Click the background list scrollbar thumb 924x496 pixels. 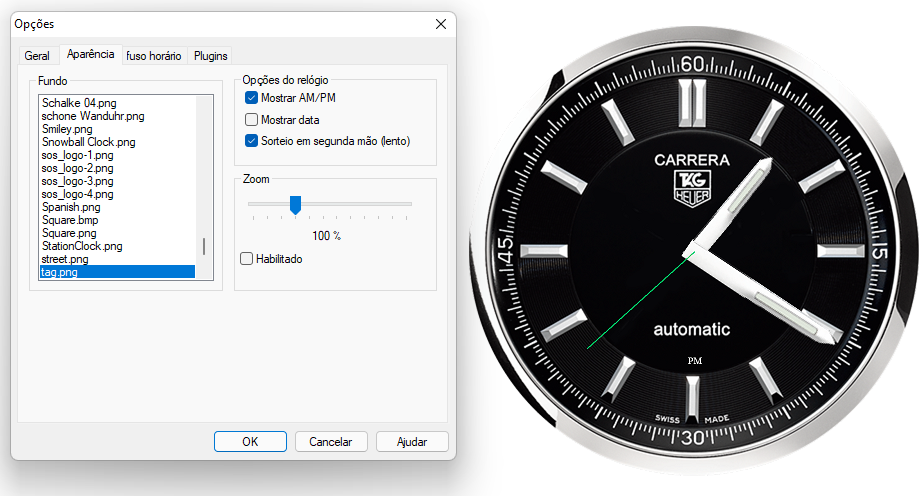point(205,246)
